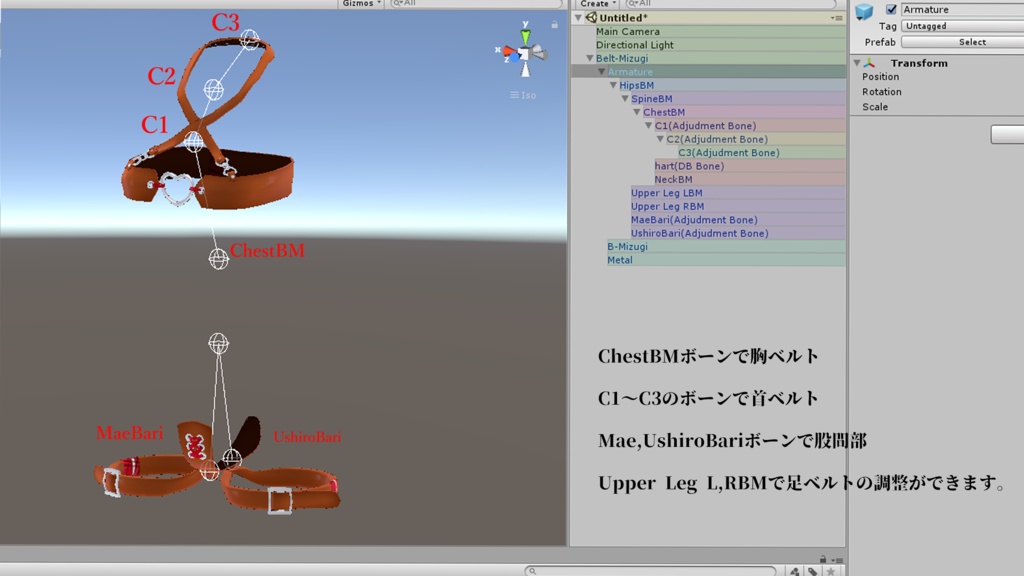Image resolution: width=1024 pixels, height=576 pixels.
Task: Click the Position label in Transform
Action: [880, 76]
